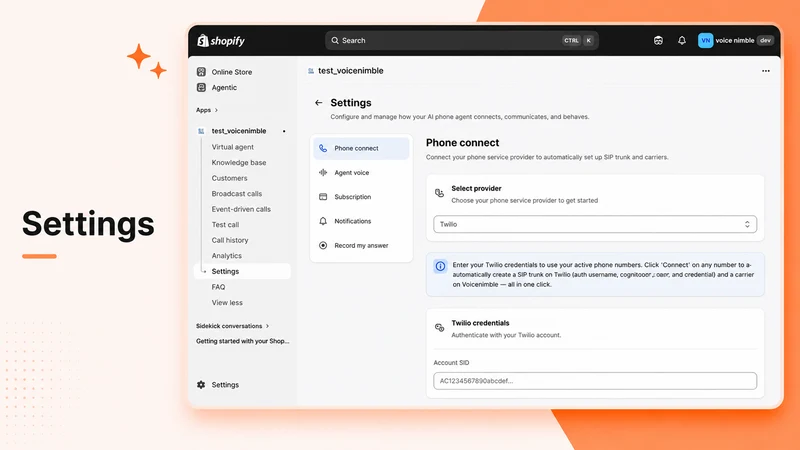Open Agentic in sidebar
Image resolution: width=800 pixels, height=450 pixels.
tap(224, 87)
